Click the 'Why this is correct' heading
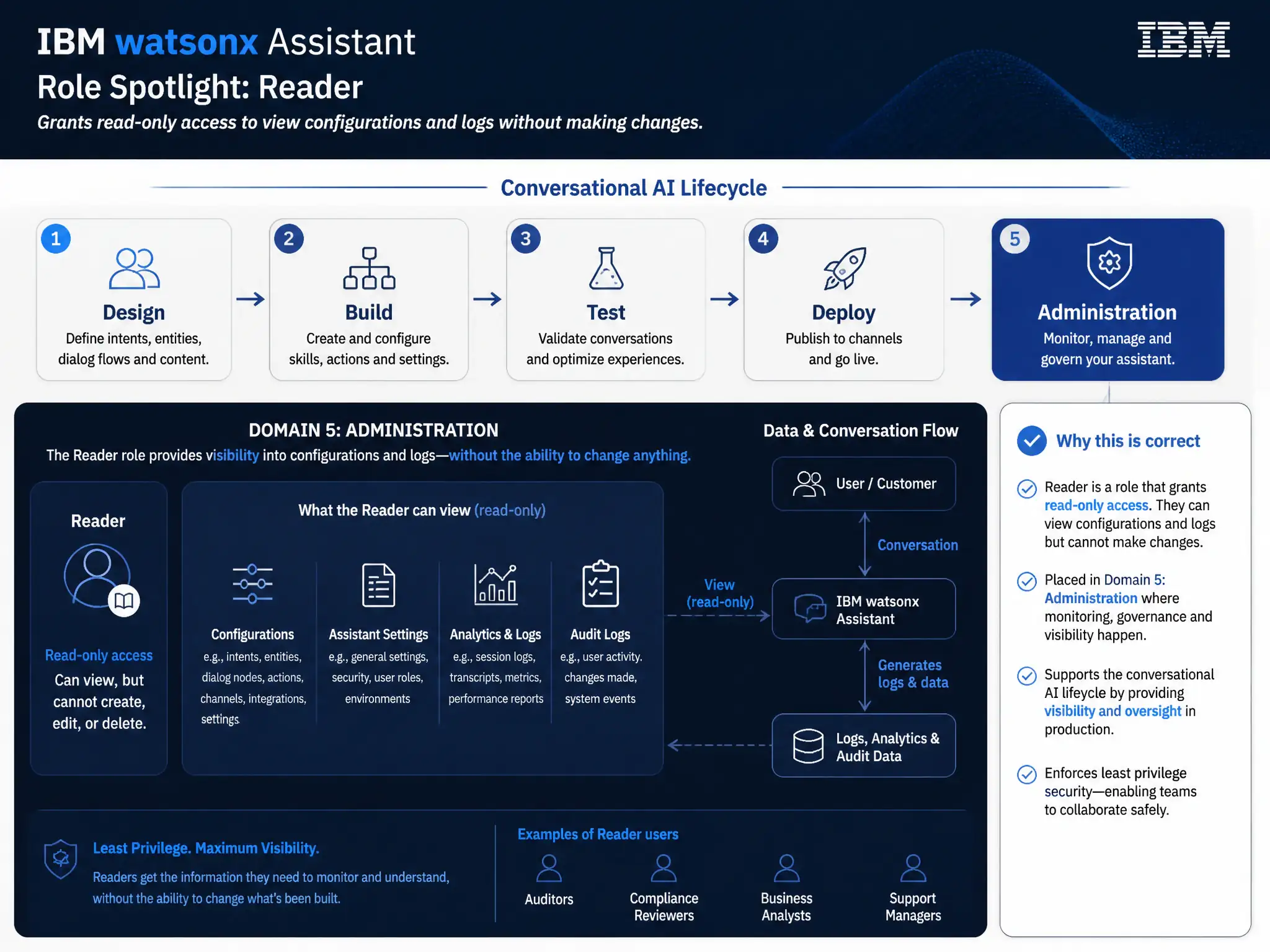Screen dimensions: 1270x952 [1128, 441]
